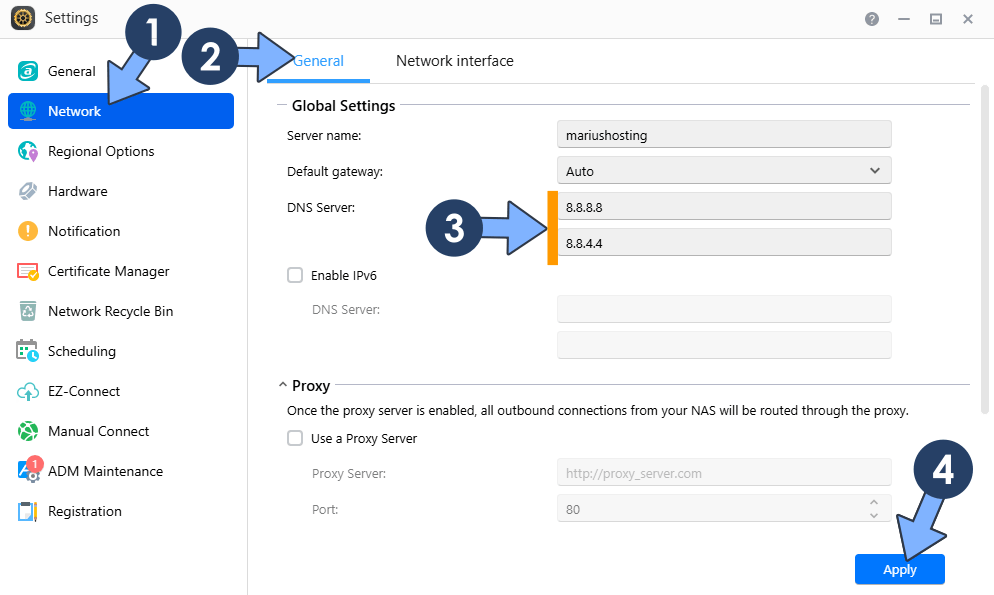
Task: Click the Hardware icon
Action: tap(27, 191)
